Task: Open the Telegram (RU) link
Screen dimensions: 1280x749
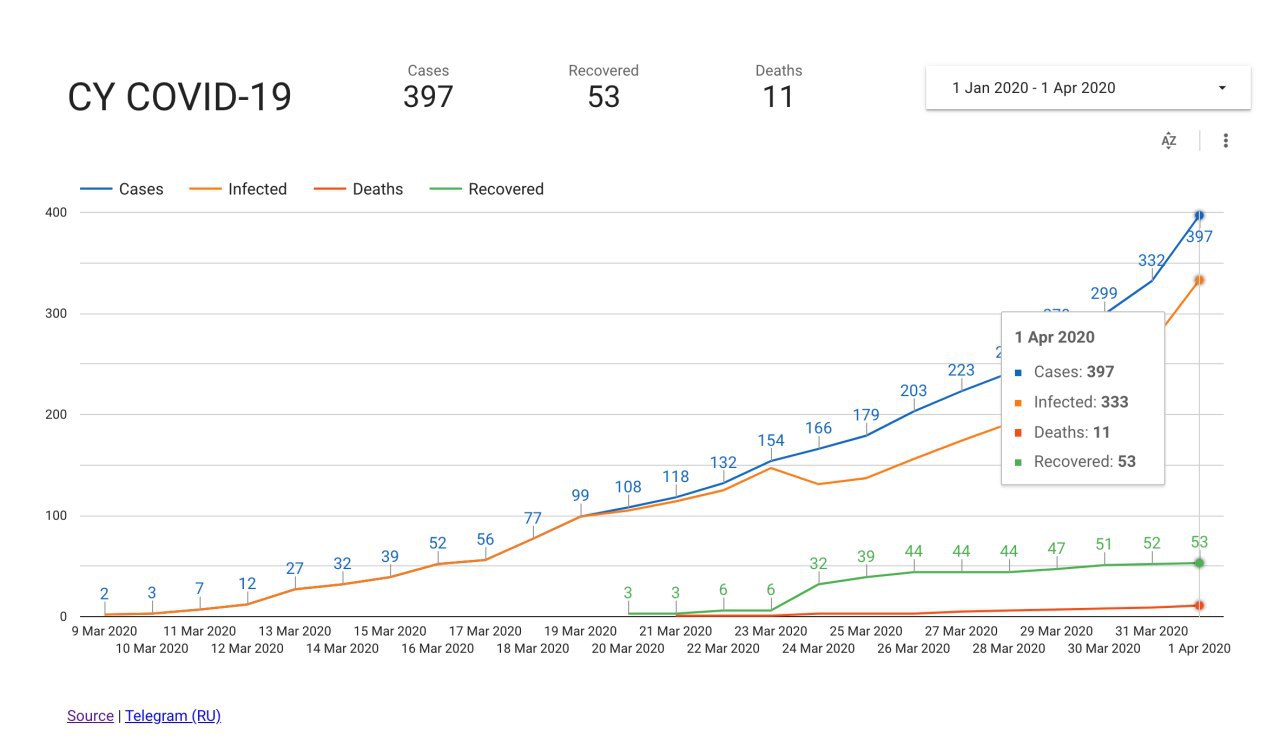Action: 173,716
